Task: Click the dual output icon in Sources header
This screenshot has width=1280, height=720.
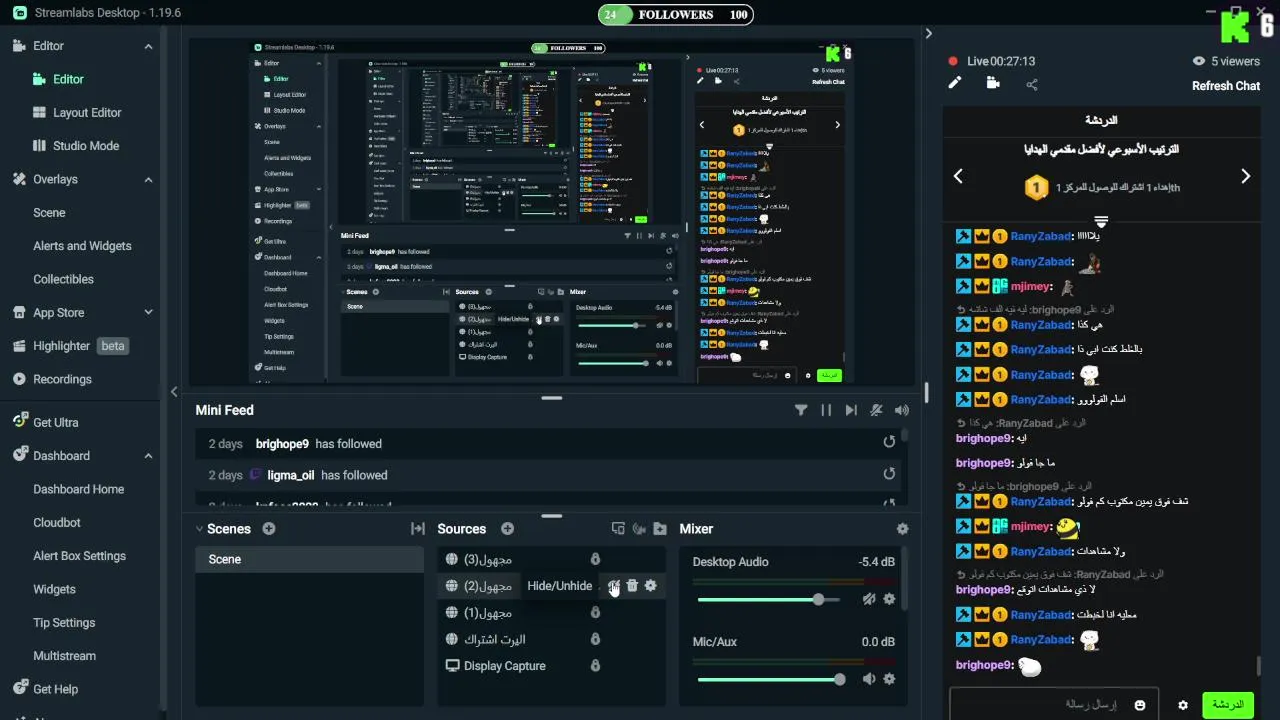Action: [618, 529]
